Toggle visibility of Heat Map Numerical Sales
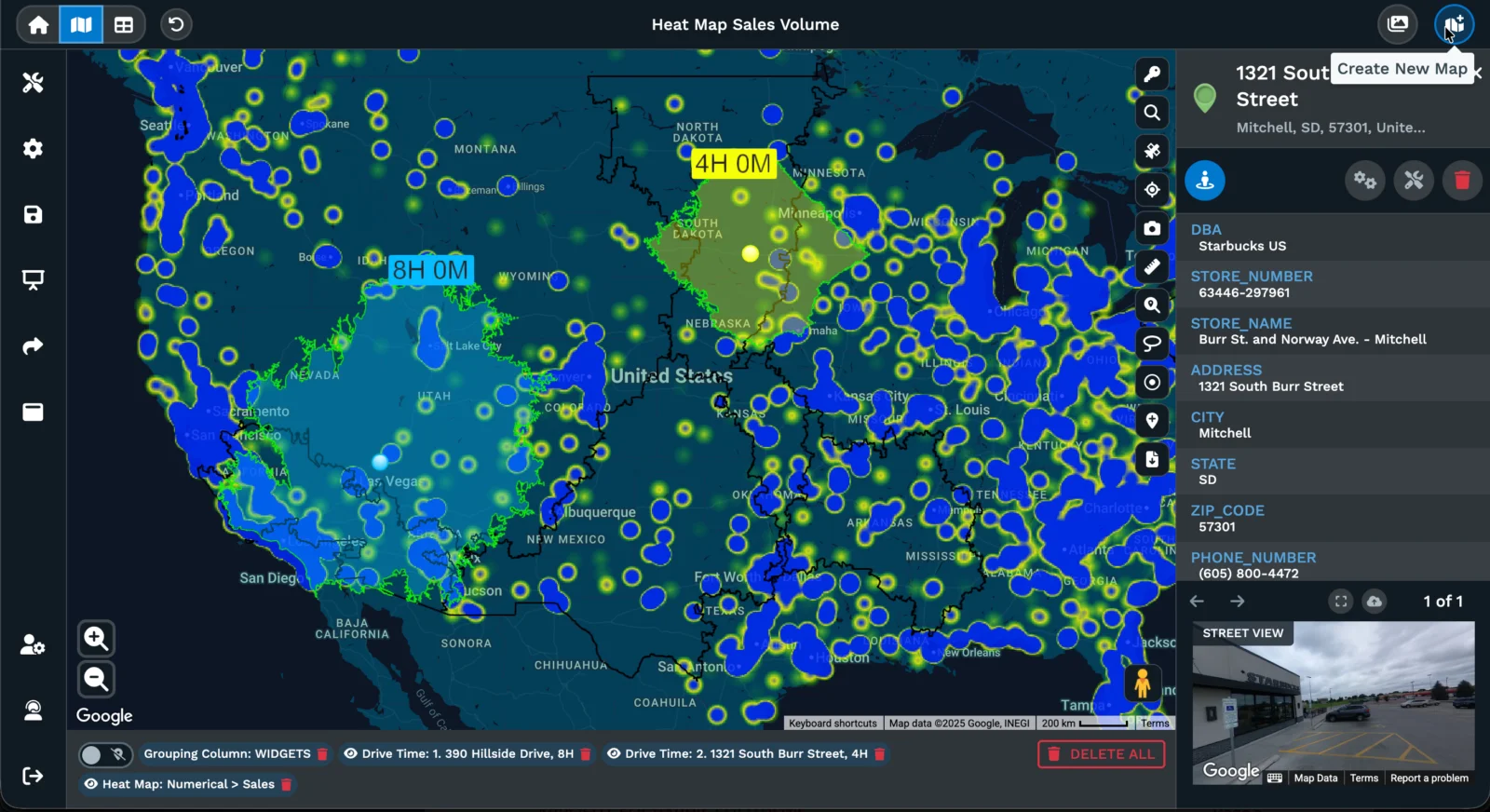The height and width of the screenshot is (812, 1490). click(x=91, y=784)
